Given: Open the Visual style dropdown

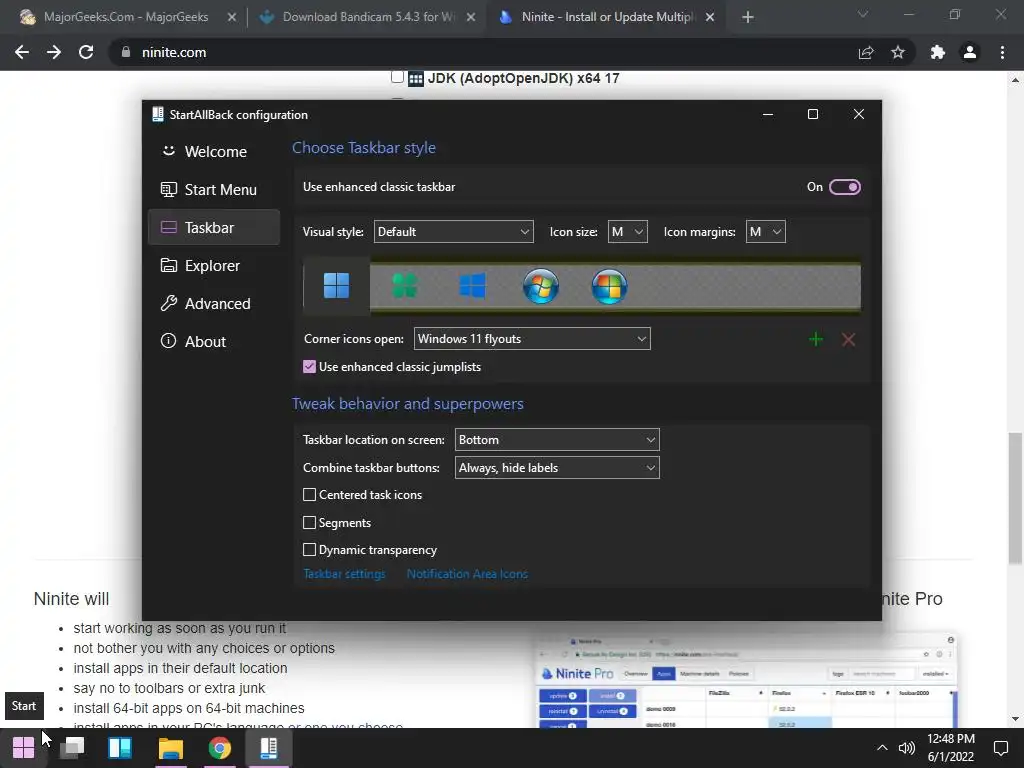Looking at the screenshot, I should [x=453, y=232].
